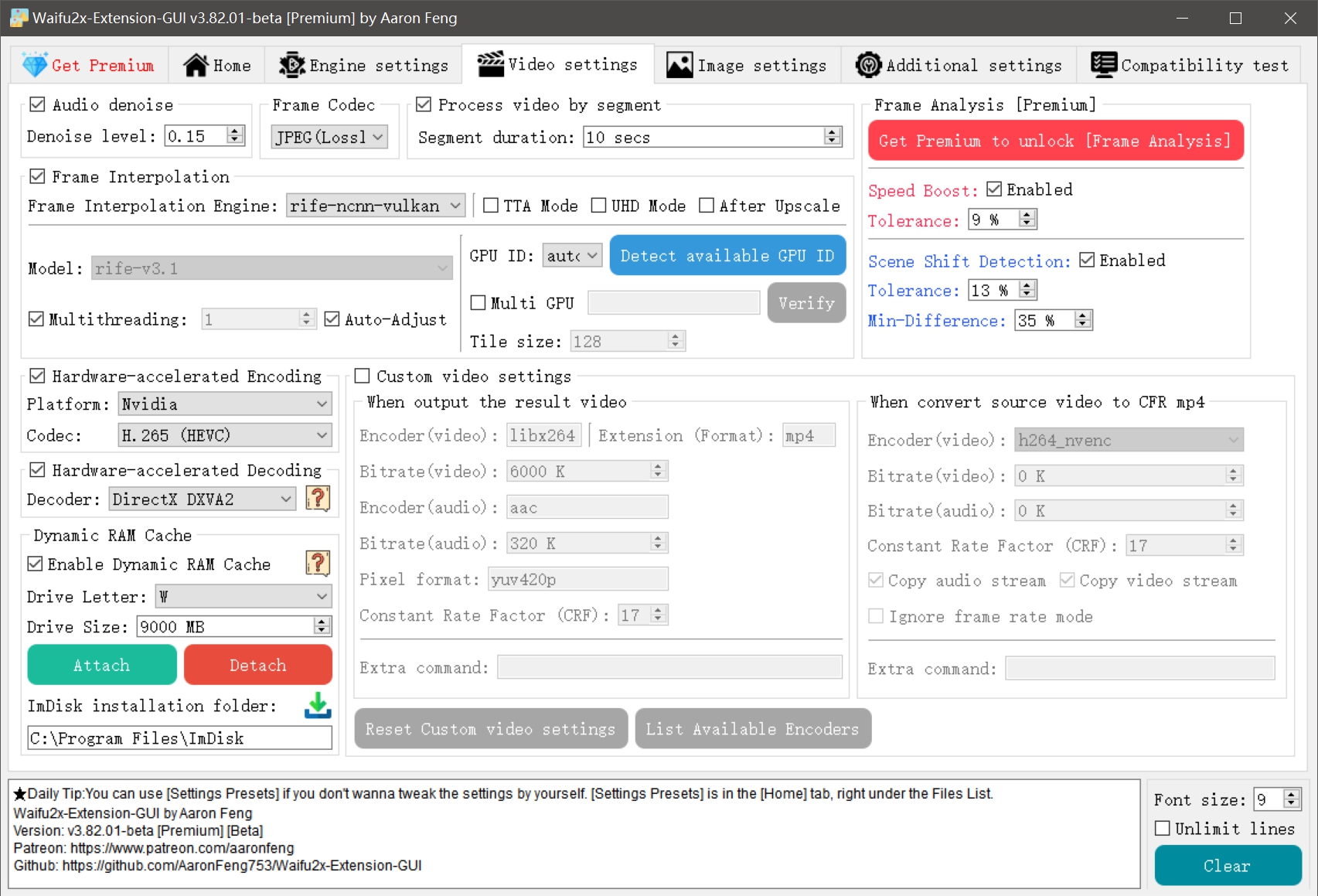Open the Drive Letter dropdown
Screen dimensions: 1318x896
(x=244, y=596)
